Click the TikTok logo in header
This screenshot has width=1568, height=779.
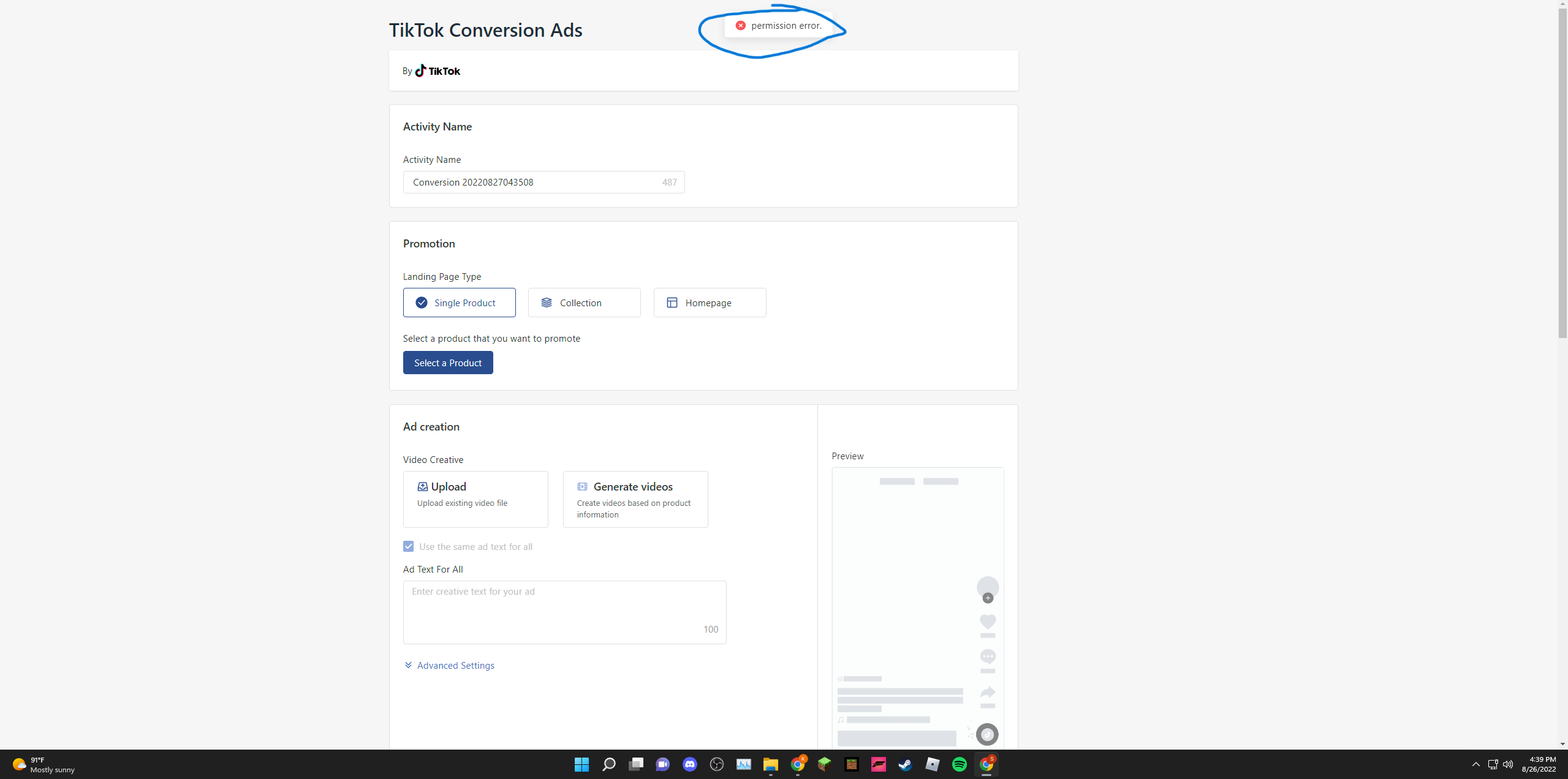tap(437, 71)
